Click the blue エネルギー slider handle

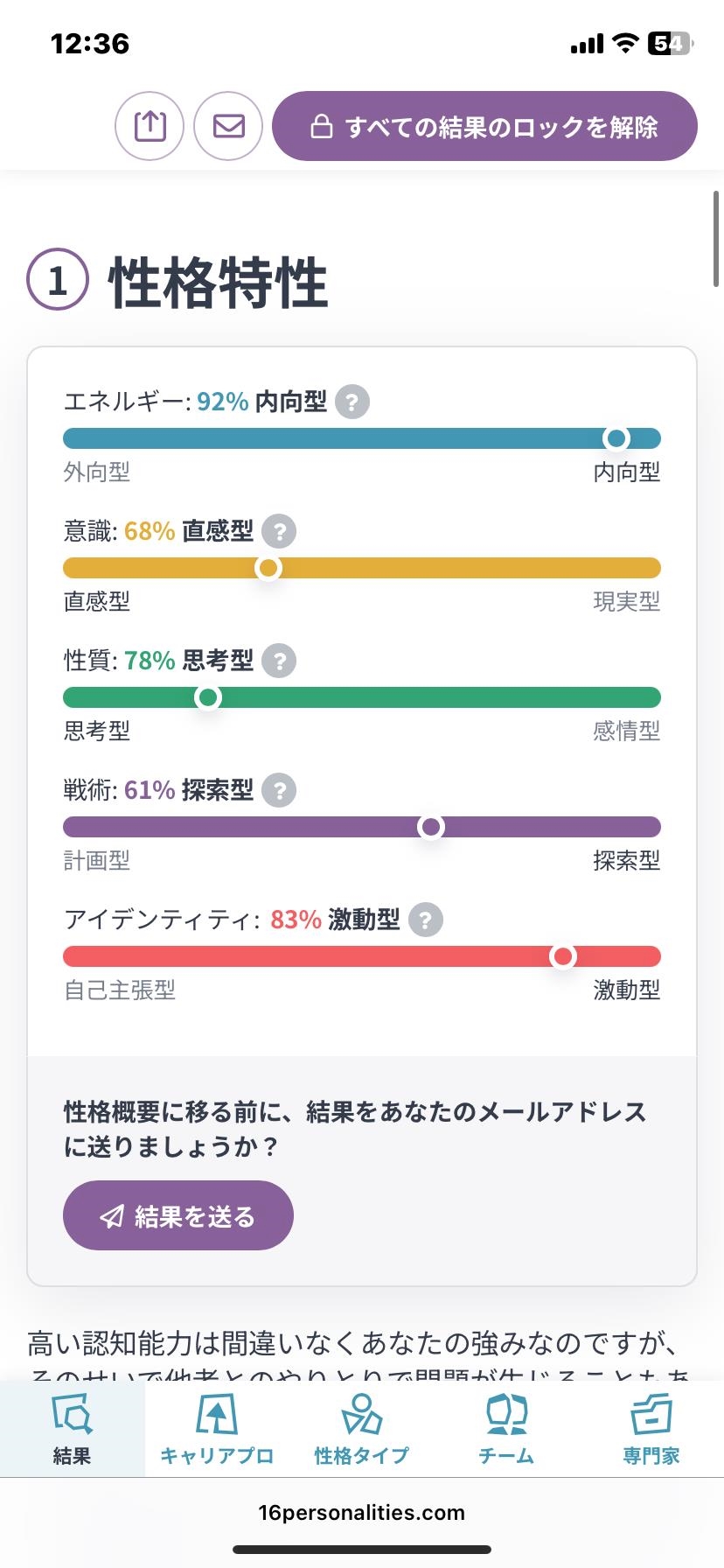click(616, 438)
